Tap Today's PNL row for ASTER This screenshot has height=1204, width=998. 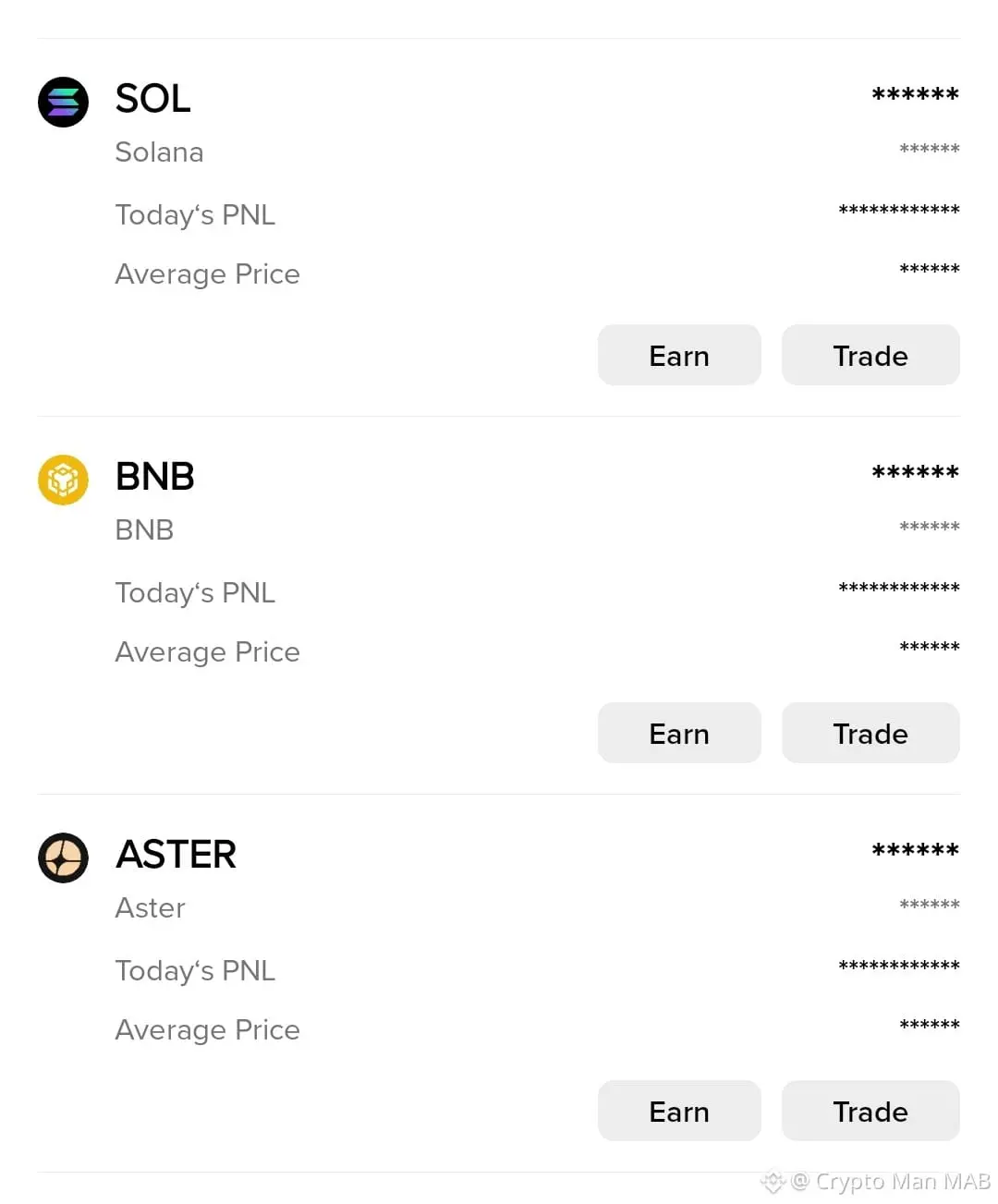click(537, 970)
